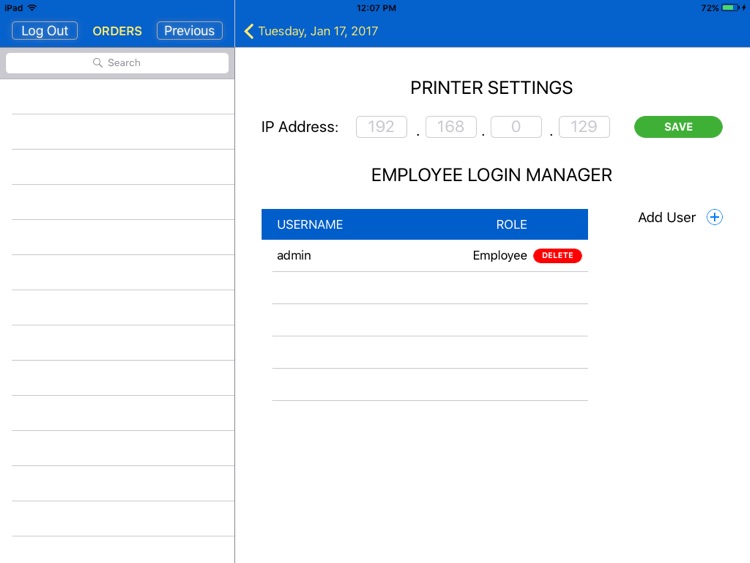
Task: Tap the IP Address label
Action: pos(299,127)
